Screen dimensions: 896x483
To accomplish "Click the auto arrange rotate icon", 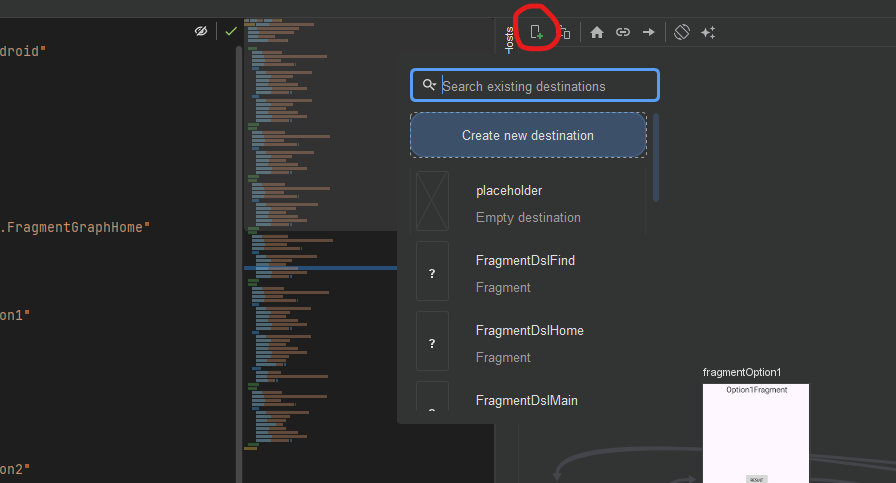I will click(682, 32).
